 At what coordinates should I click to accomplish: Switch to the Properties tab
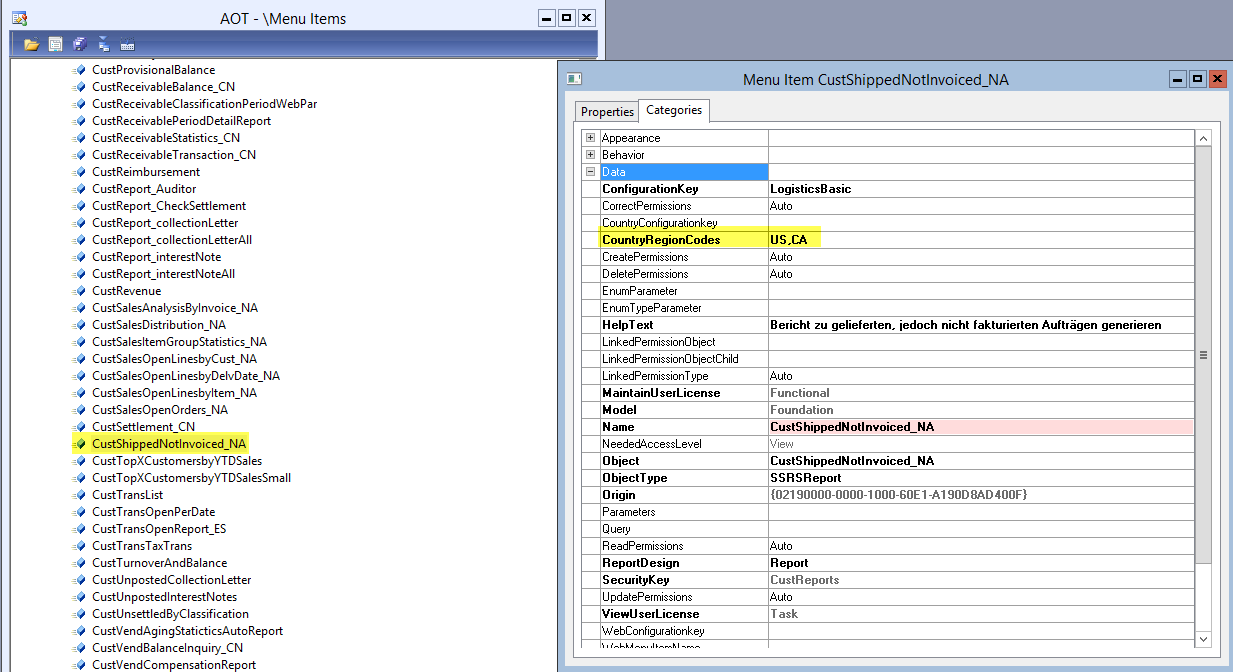pos(607,112)
